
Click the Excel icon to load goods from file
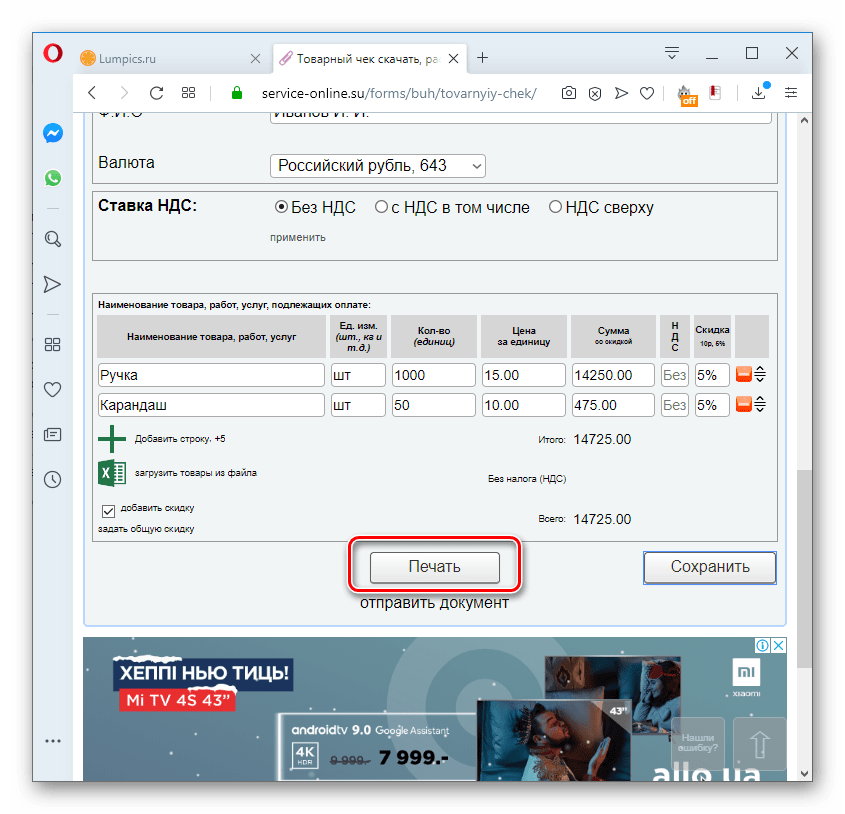tap(112, 471)
